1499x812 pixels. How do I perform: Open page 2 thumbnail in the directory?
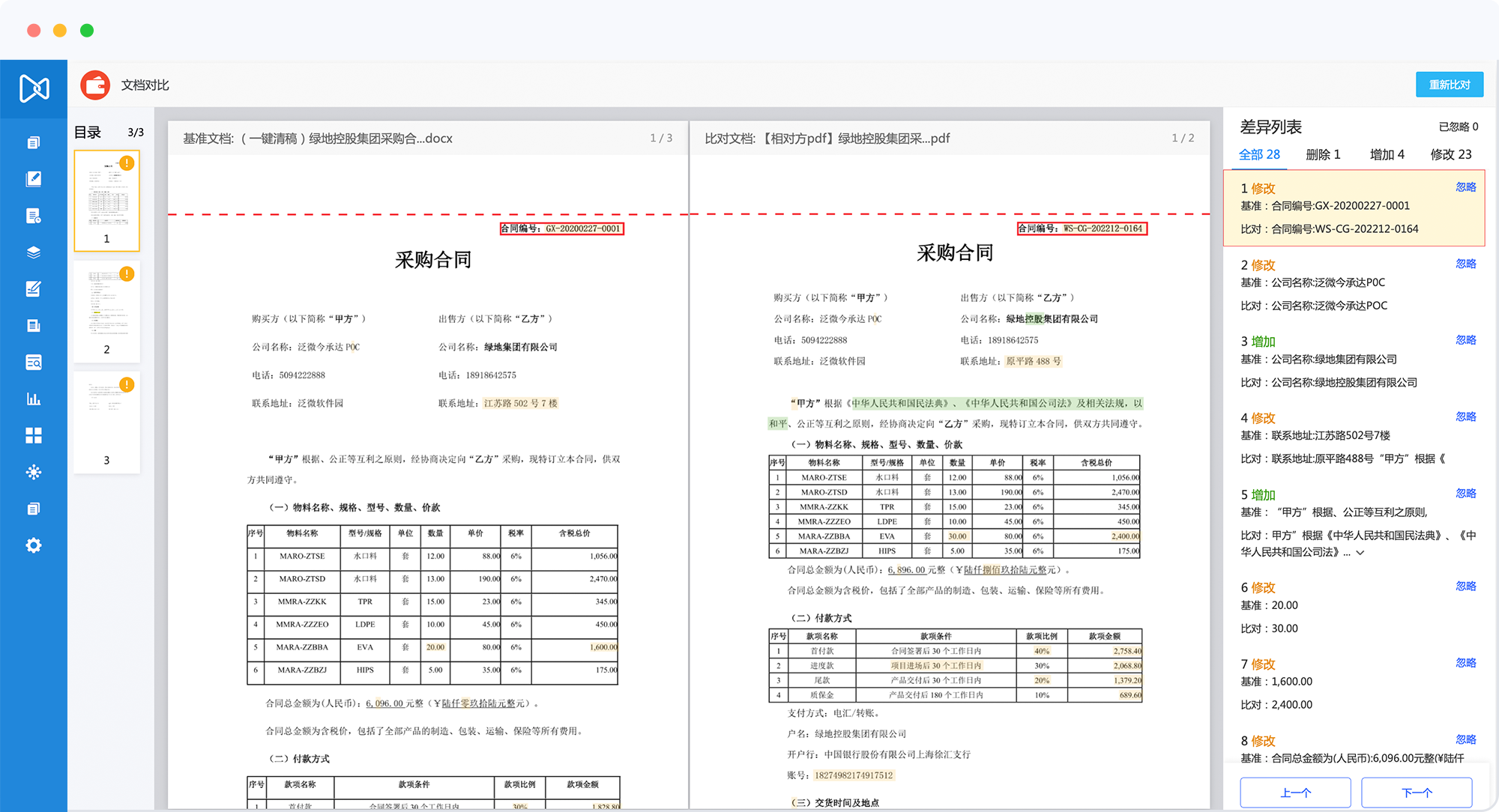pyautogui.click(x=106, y=309)
